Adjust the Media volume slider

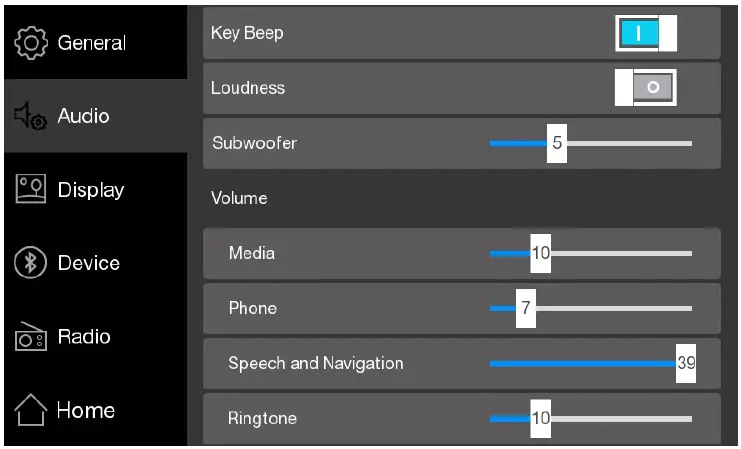590,253
